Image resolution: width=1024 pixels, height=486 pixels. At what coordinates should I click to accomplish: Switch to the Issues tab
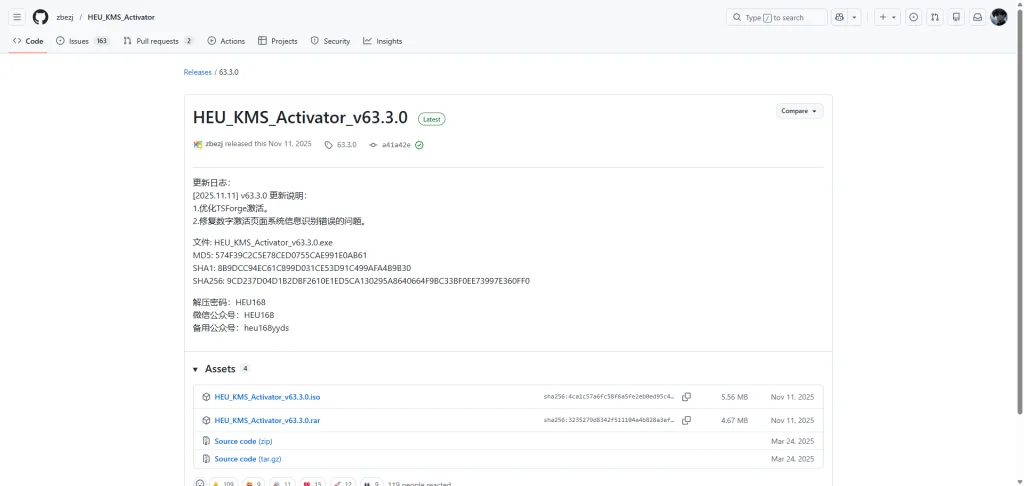82,41
